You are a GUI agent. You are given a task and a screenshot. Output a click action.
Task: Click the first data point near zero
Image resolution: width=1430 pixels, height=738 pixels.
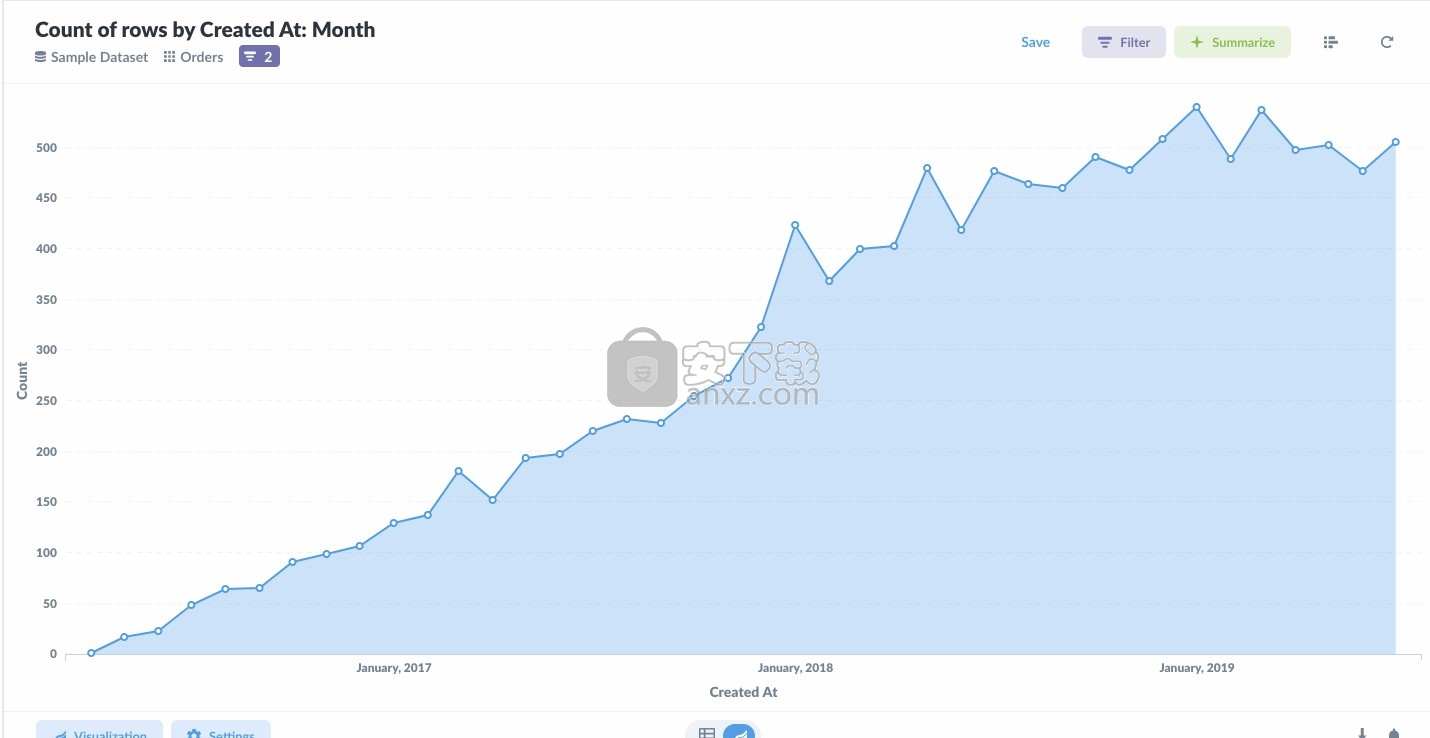91,653
